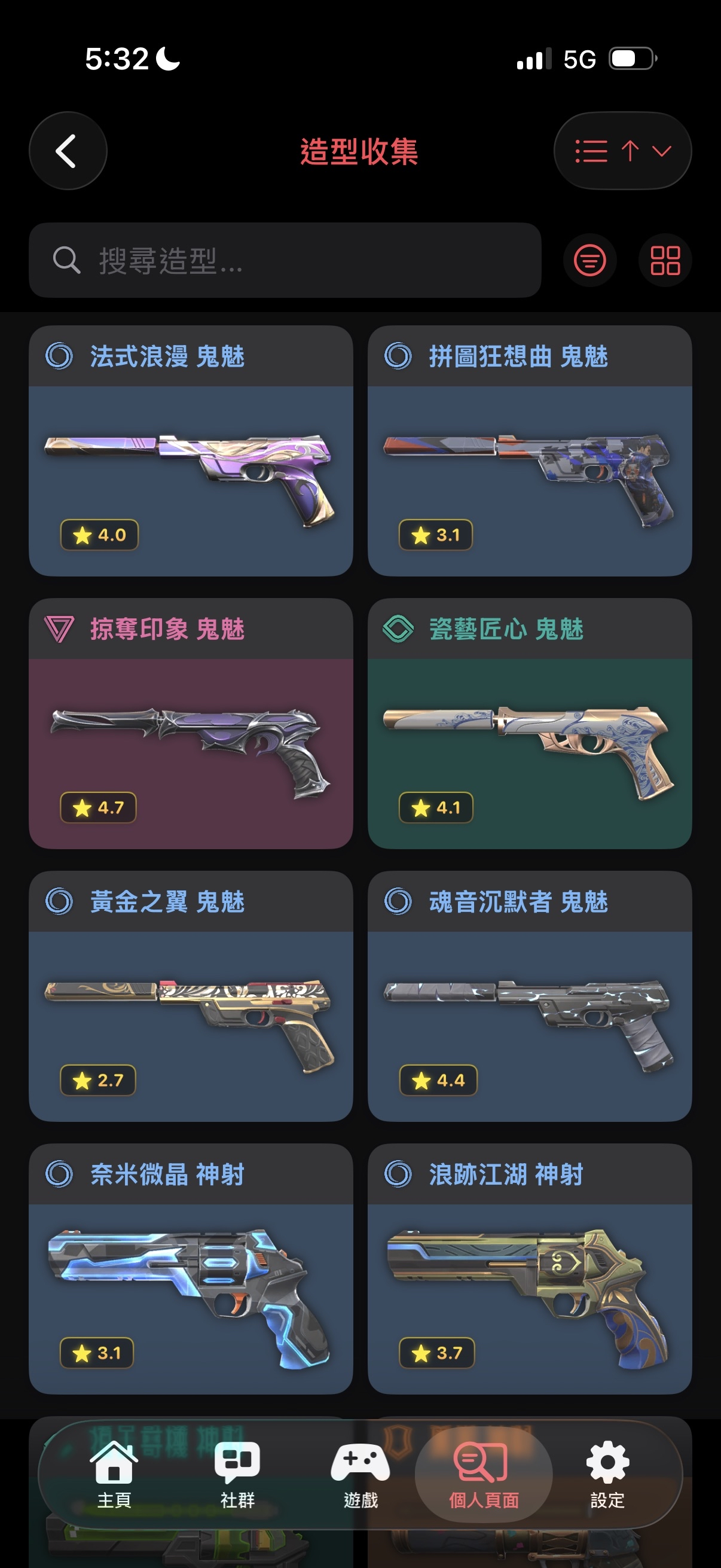Open 法式浪漫 鬼魅 skin card
Viewport: 721px width, 1568px height.
(x=191, y=450)
